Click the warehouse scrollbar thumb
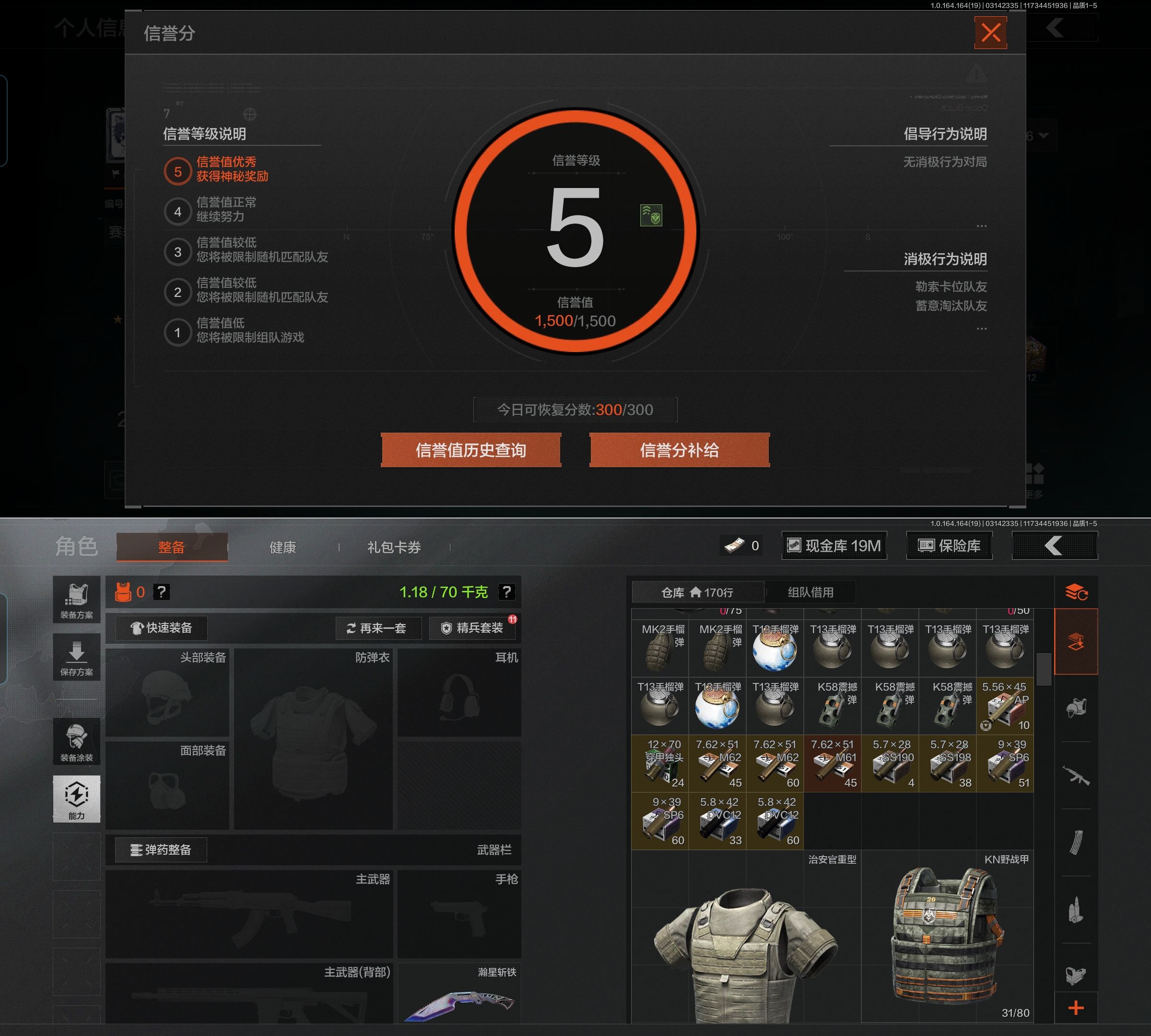The image size is (1151, 1036). click(x=1044, y=670)
